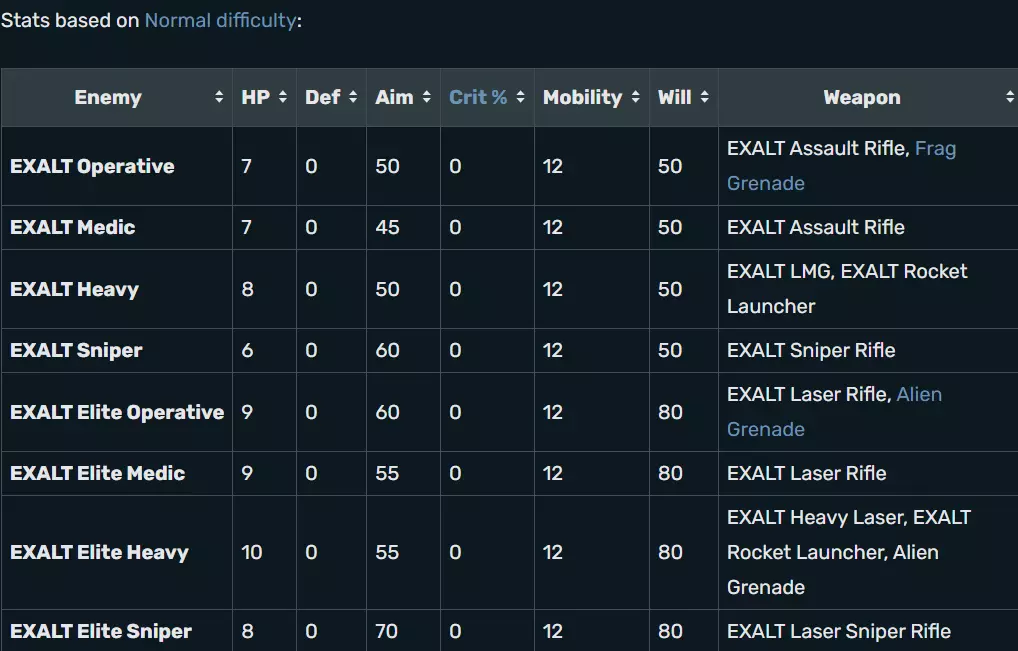Image resolution: width=1018 pixels, height=651 pixels.
Task: Sort the Weapon column using arrows
Action: [1009, 98]
